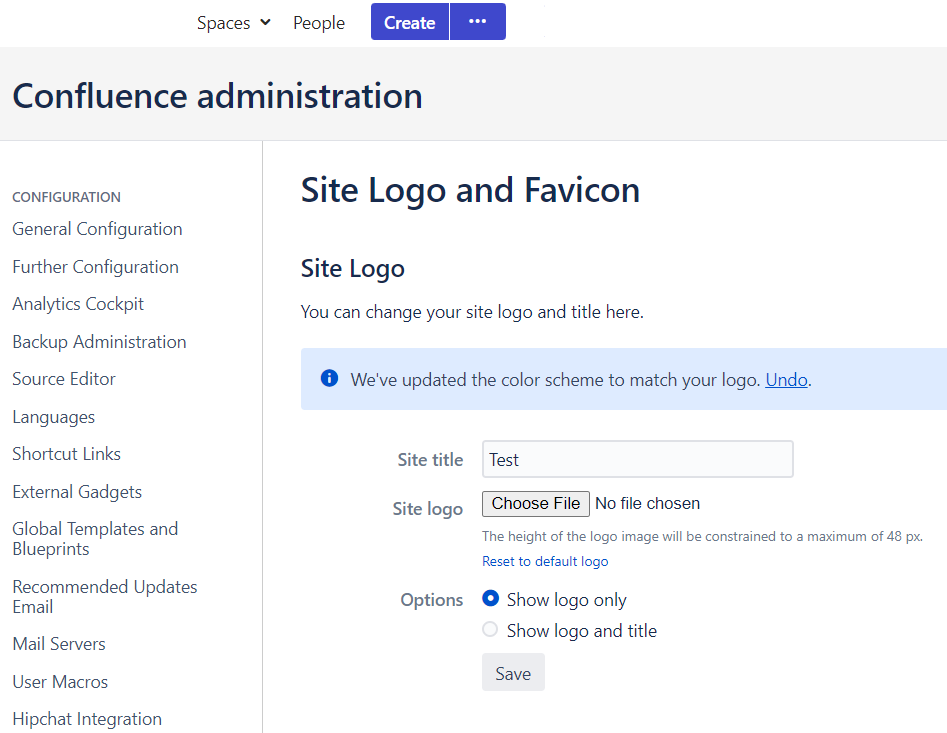The width and height of the screenshot is (947, 733).
Task: Open Backup Administration settings
Action: point(99,342)
